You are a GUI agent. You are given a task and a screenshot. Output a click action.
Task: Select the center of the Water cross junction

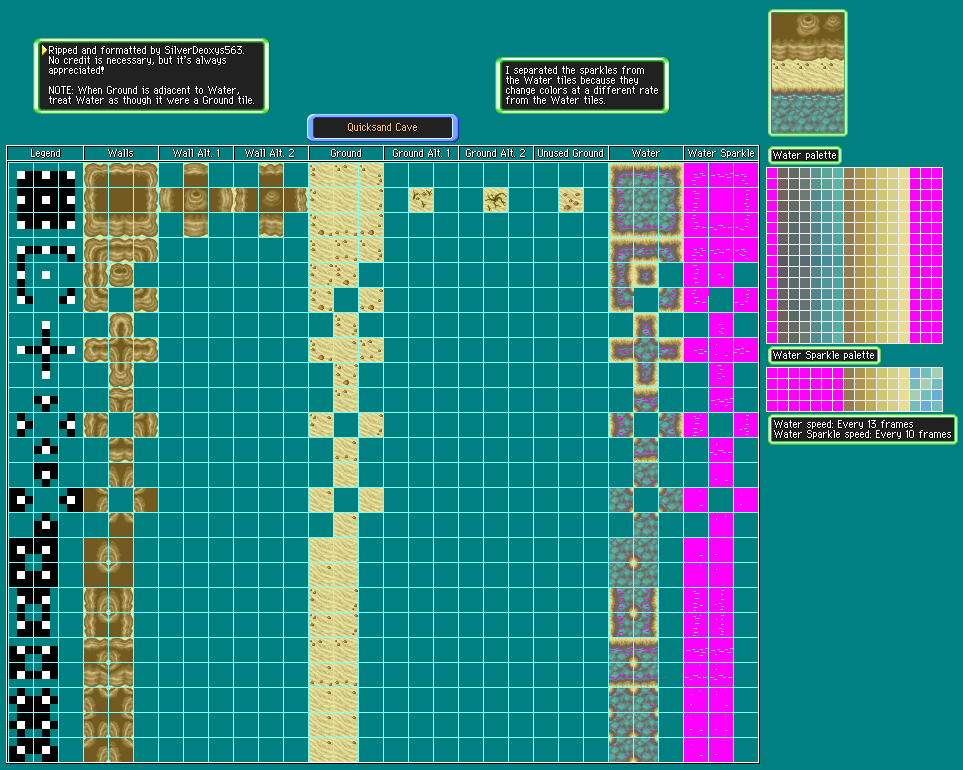click(x=646, y=350)
